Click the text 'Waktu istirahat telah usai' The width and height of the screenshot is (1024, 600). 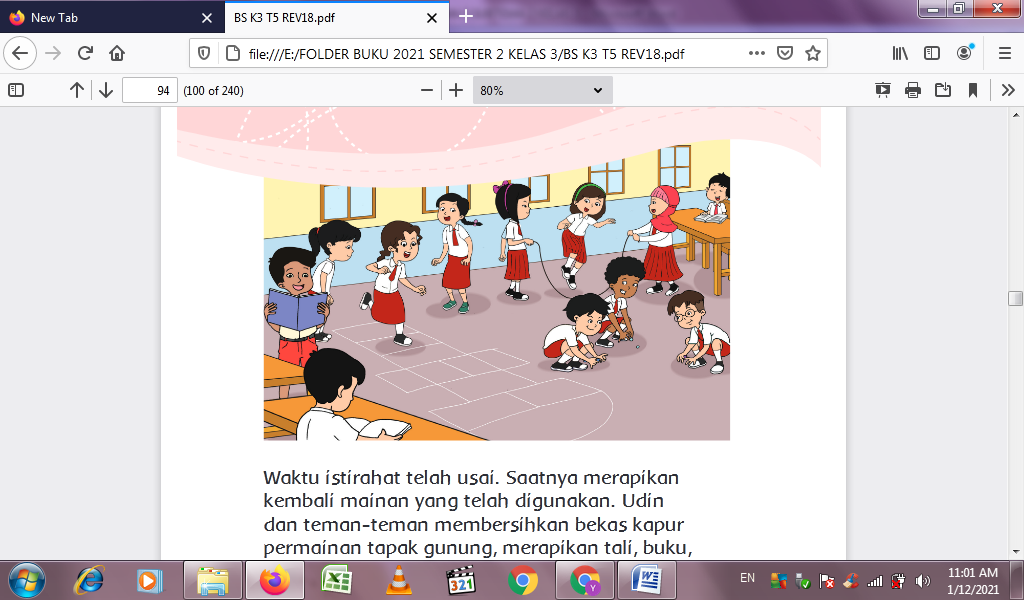tap(381, 477)
